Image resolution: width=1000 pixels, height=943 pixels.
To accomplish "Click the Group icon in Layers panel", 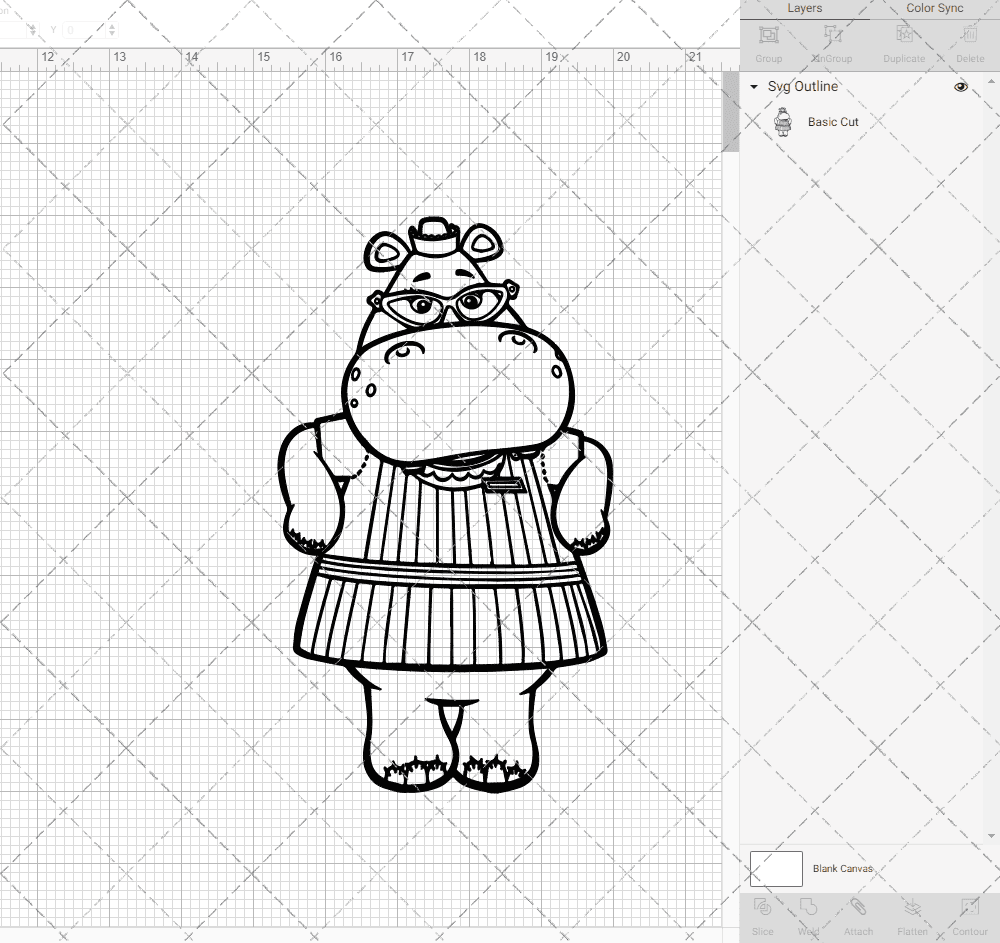I will pyautogui.click(x=768, y=35).
